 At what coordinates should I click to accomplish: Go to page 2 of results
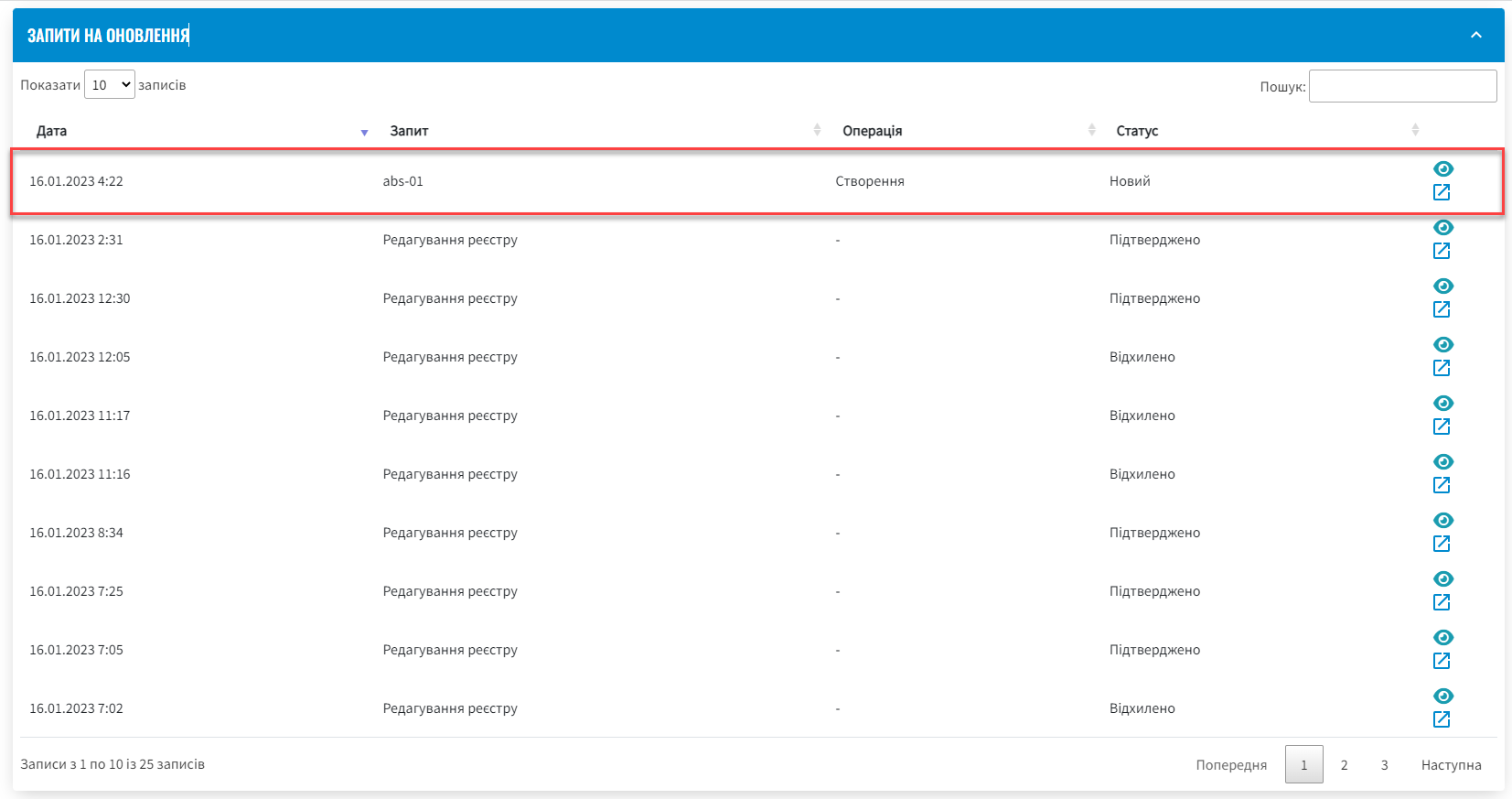coord(1344,765)
